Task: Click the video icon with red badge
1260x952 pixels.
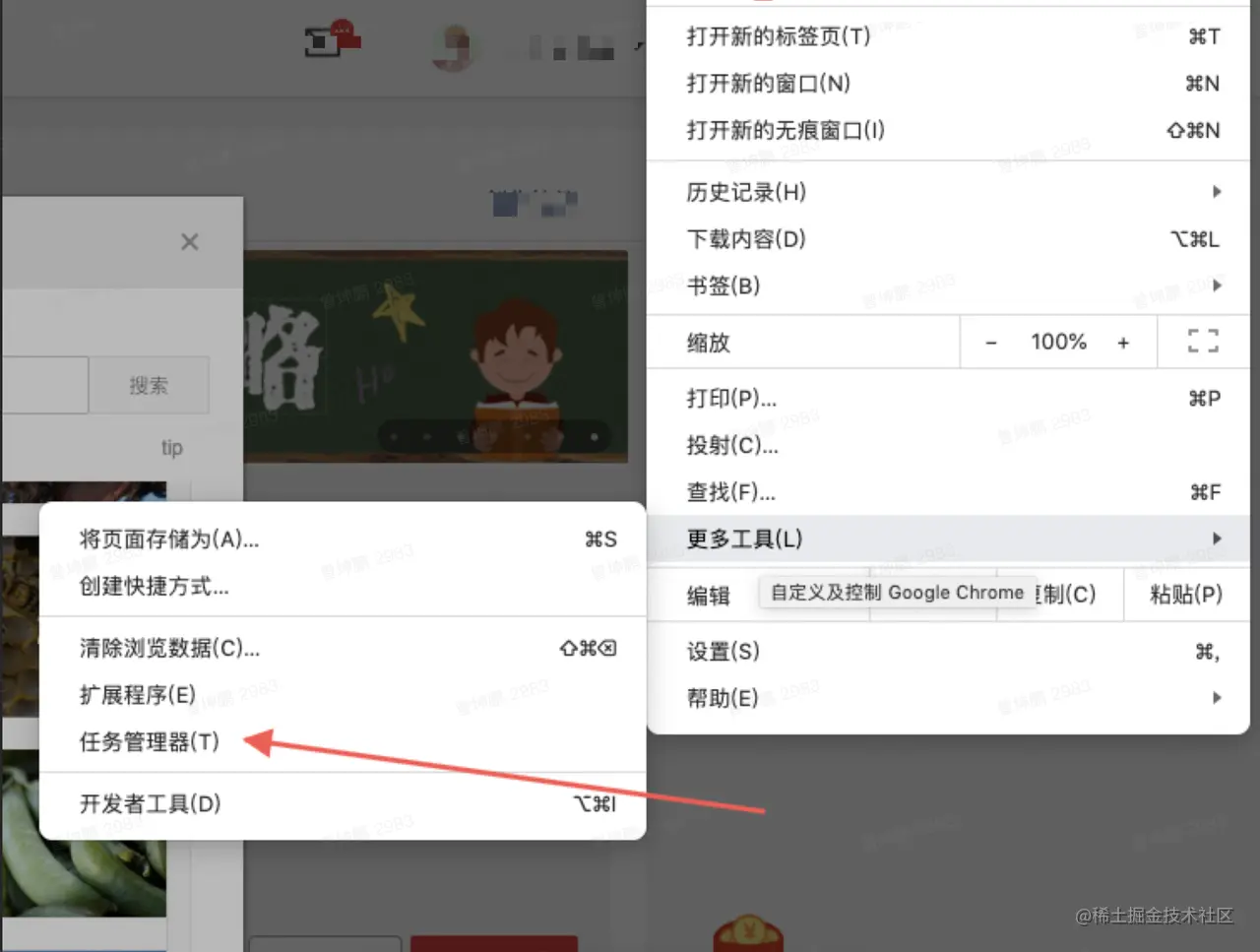Action: pyautogui.click(x=332, y=40)
